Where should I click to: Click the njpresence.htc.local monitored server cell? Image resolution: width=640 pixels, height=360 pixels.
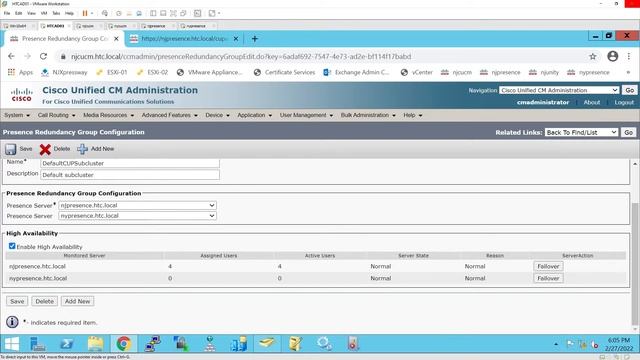click(x=37, y=266)
